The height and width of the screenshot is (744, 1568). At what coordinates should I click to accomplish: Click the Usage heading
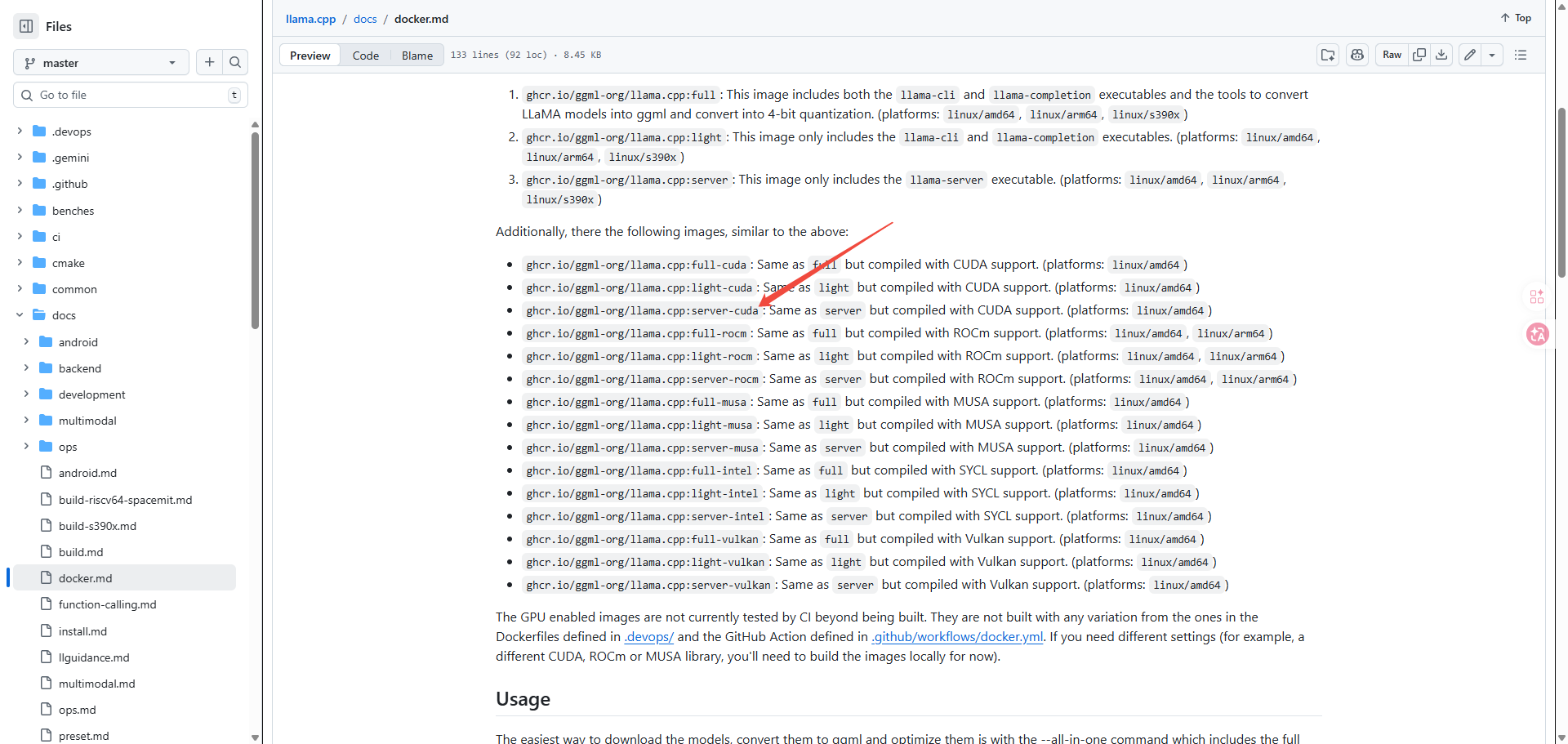[x=523, y=699]
